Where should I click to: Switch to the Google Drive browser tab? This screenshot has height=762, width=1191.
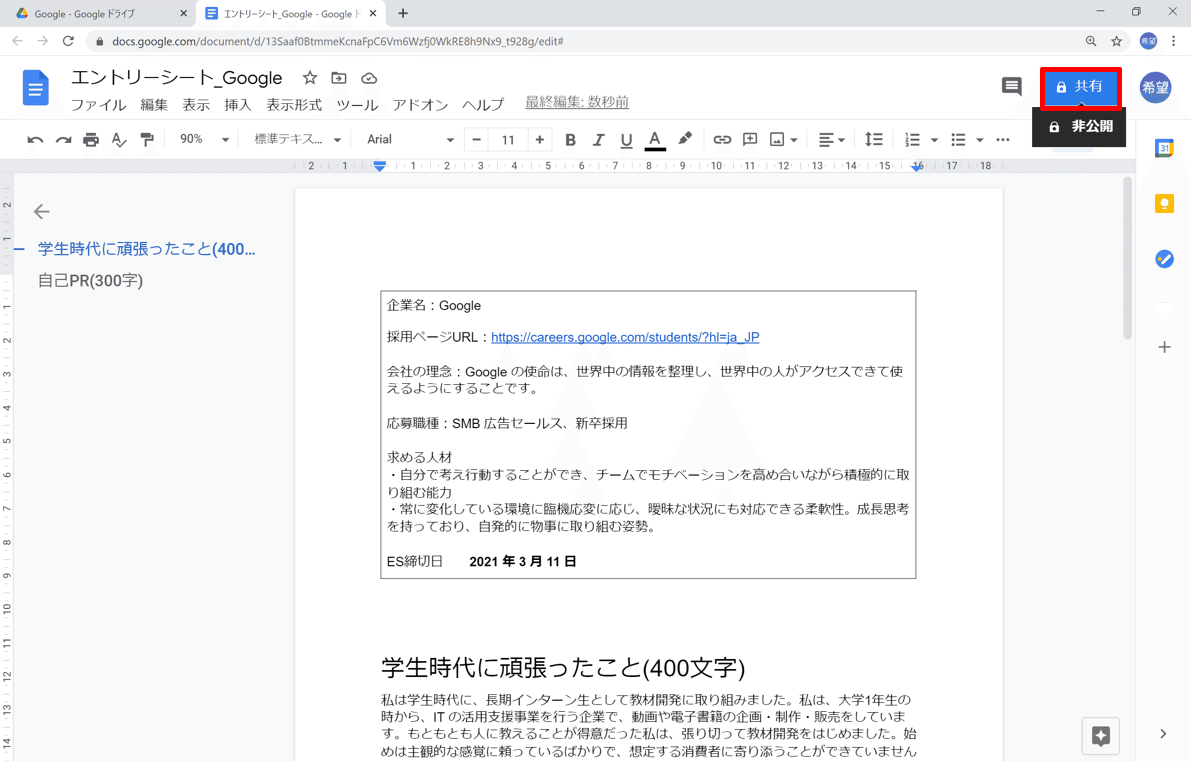[x=90, y=14]
